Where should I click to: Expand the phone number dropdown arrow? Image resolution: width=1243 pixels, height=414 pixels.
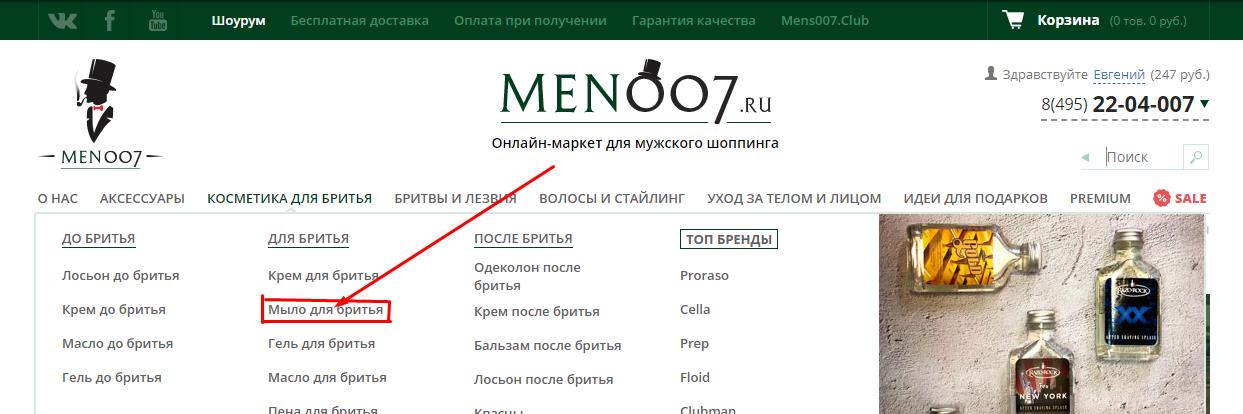1204,104
